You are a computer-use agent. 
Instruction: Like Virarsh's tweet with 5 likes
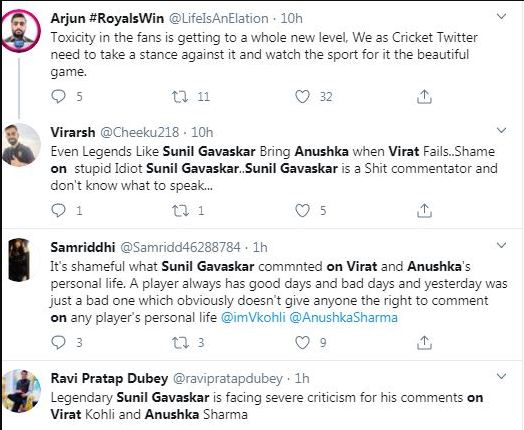point(302,211)
